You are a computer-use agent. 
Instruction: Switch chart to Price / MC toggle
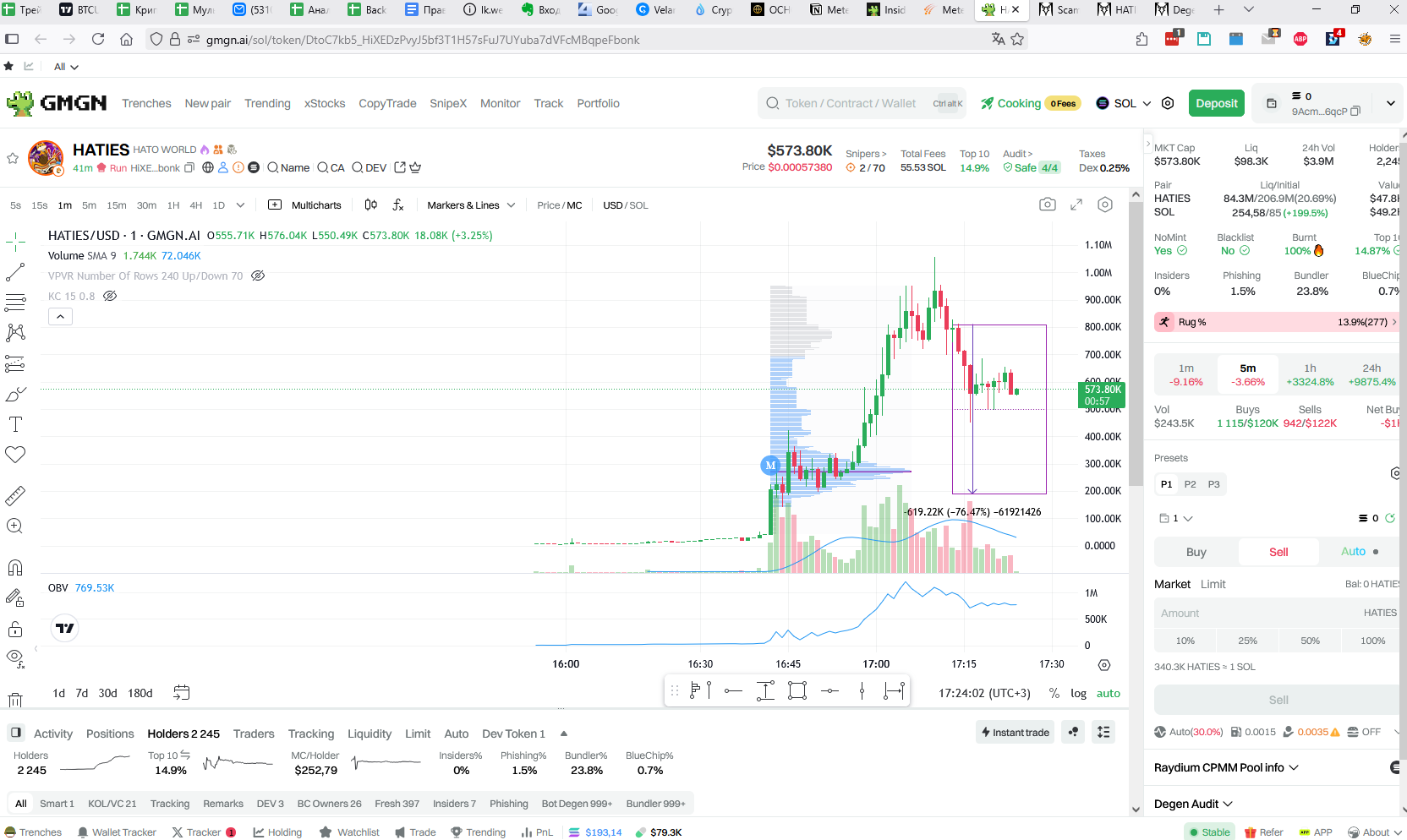pos(559,205)
